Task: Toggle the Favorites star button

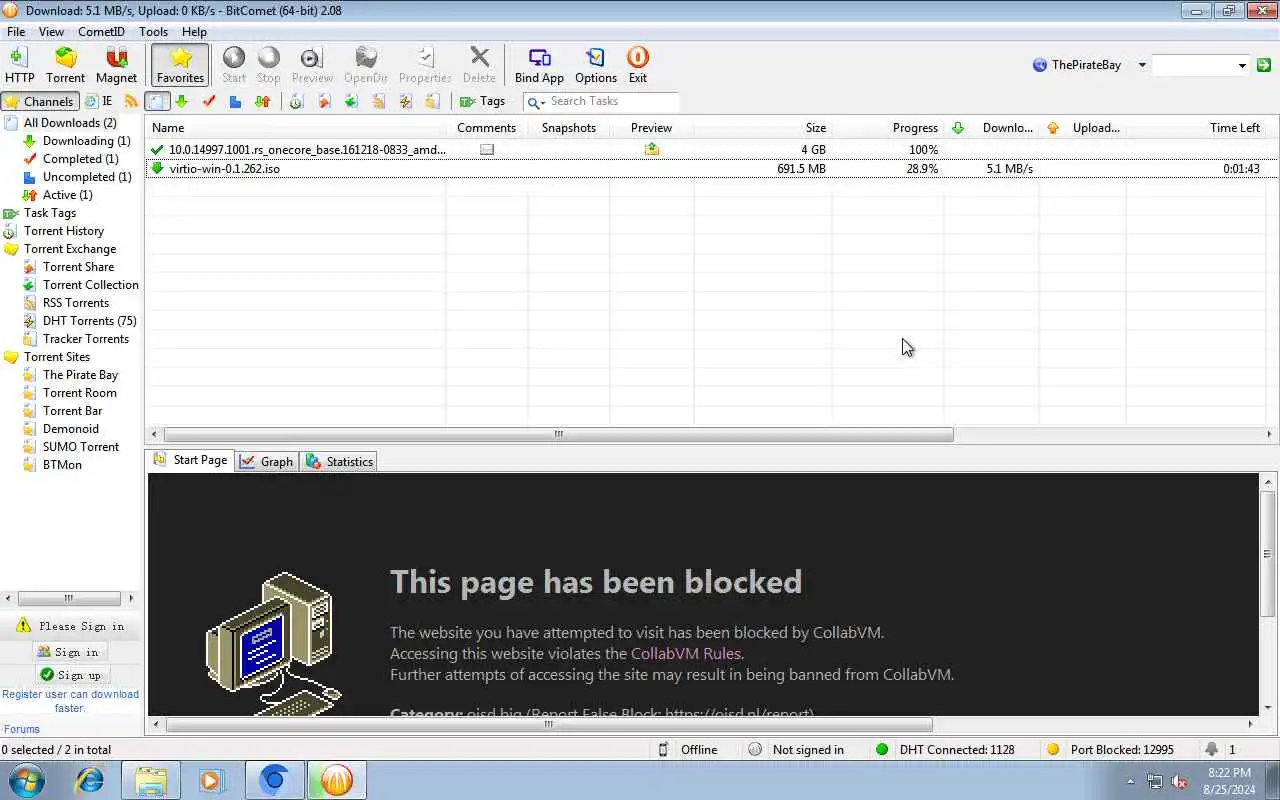Action: (x=180, y=65)
